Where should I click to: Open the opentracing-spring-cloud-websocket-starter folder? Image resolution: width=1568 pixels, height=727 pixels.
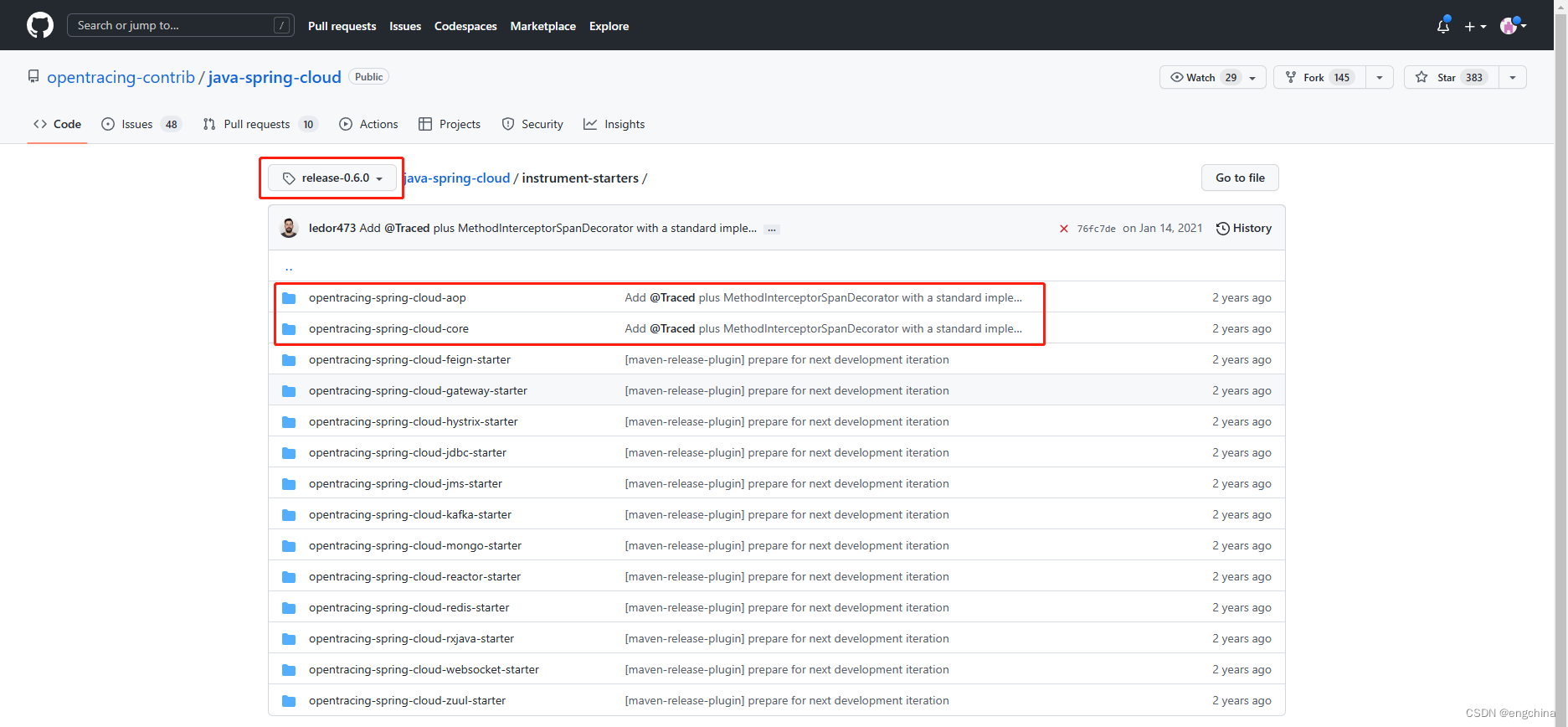(x=424, y=669)
